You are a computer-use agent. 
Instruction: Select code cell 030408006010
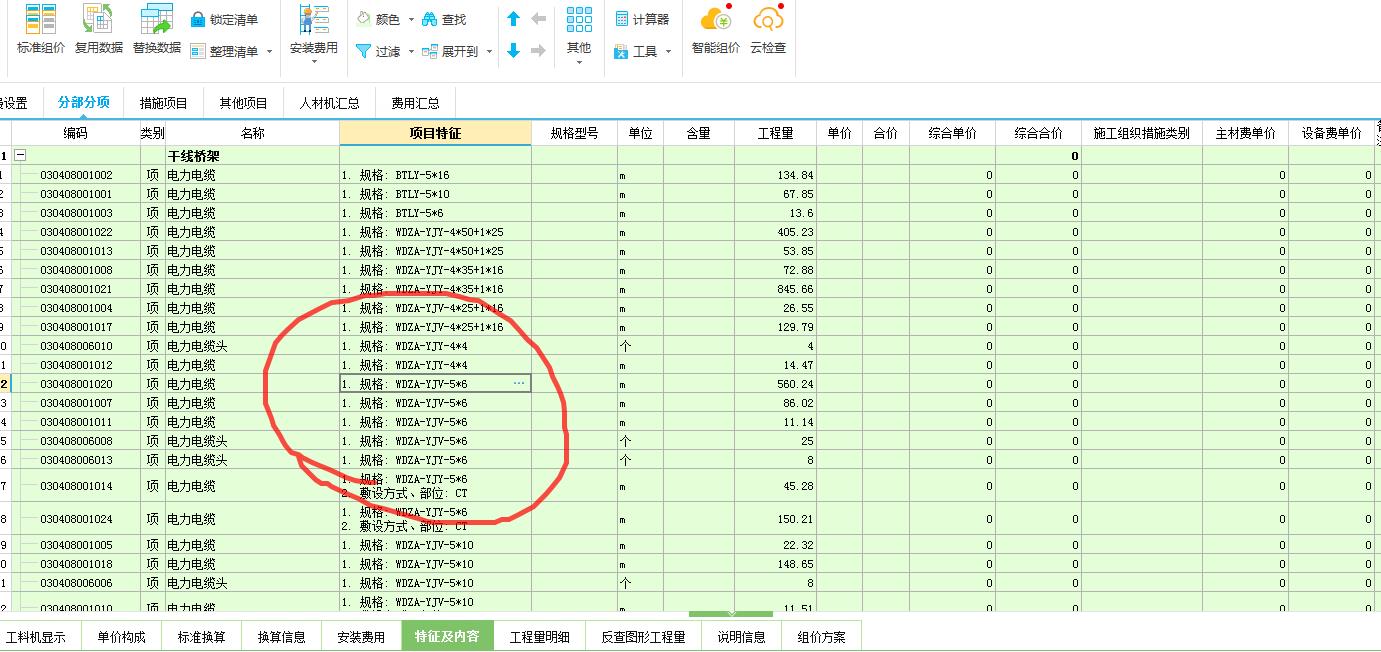coord(76,346)
